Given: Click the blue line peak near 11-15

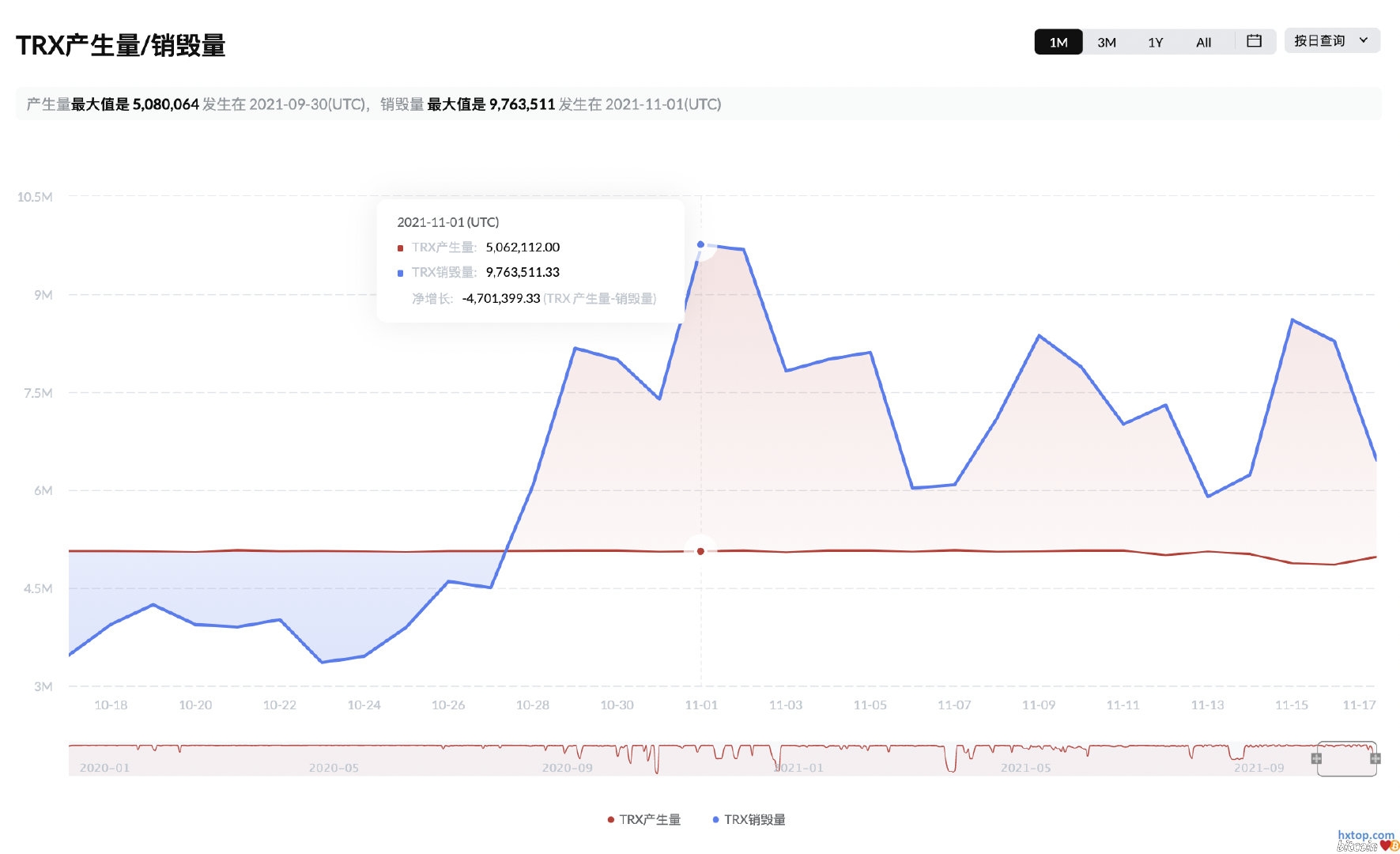Looking at the screenshot, I should point(1292,320).
